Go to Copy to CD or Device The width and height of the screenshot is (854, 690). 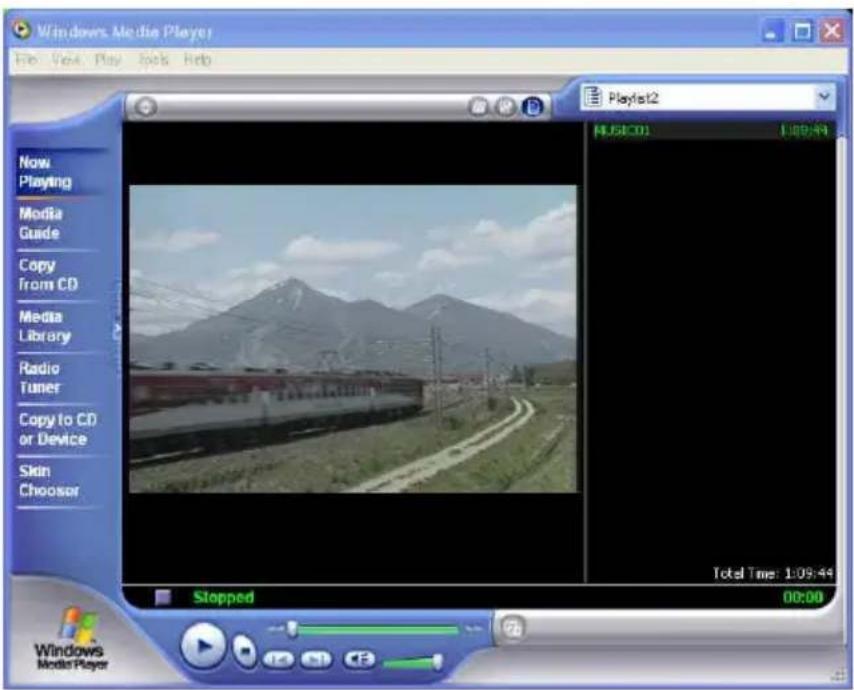pos(58,429)
